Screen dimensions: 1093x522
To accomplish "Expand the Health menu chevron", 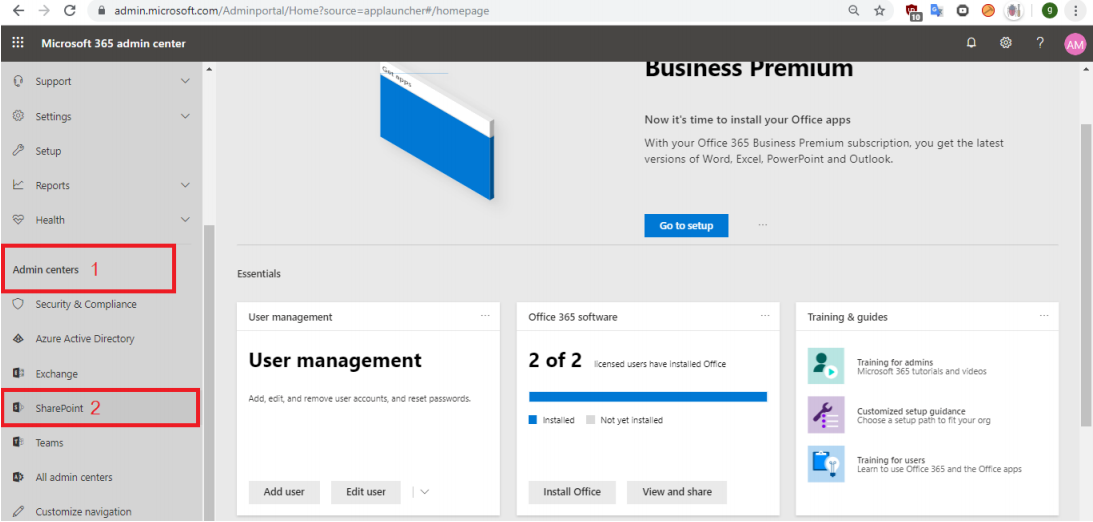I will click(x=185, y=220).
